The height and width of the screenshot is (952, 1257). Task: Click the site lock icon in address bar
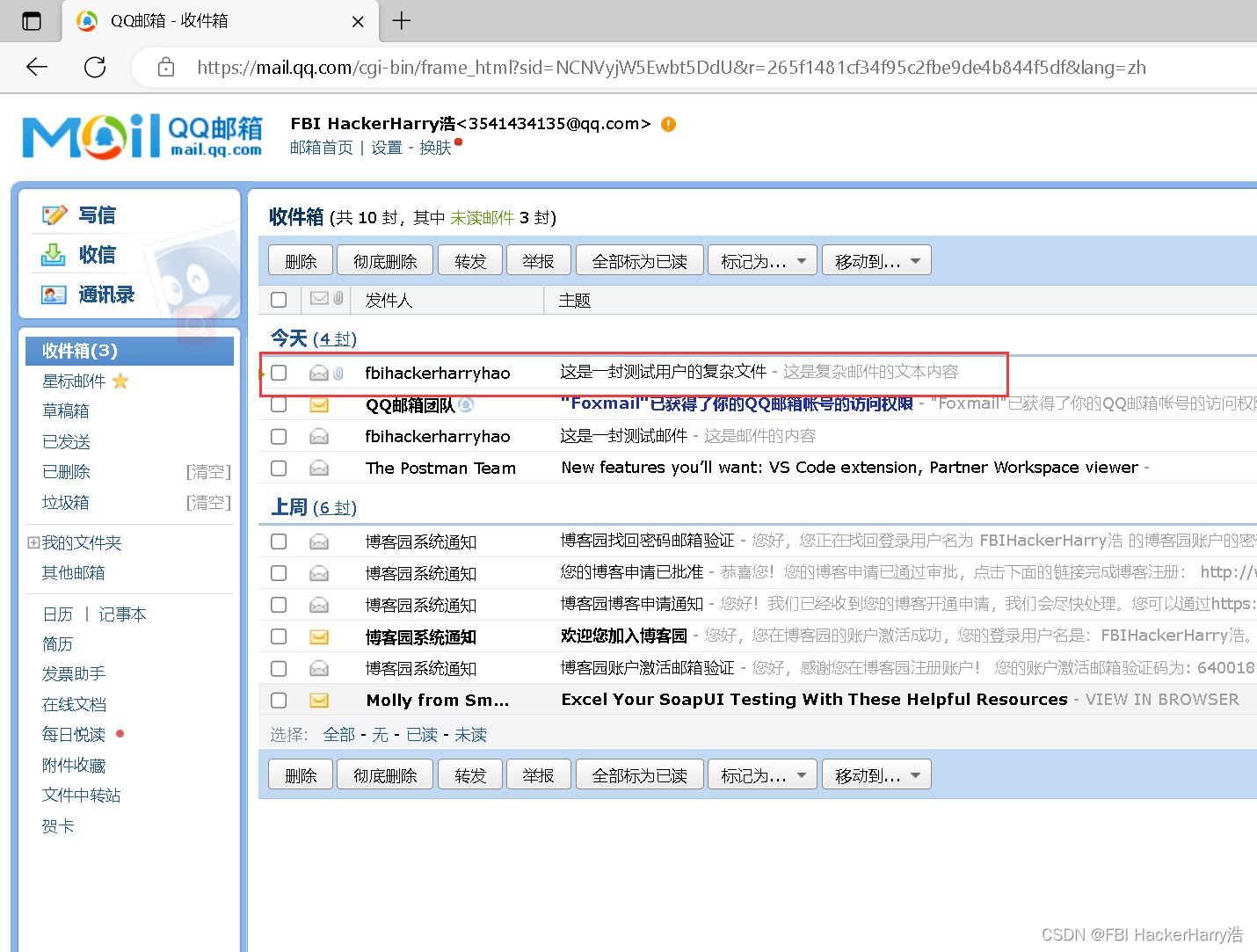pyautogui.click(x=166, y=67)
